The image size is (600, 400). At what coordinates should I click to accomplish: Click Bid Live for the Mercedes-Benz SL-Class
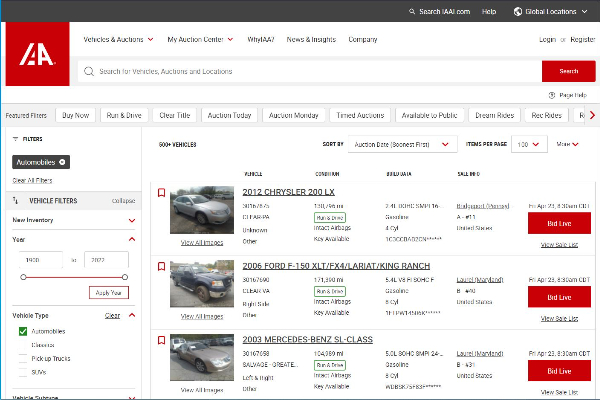(x=559, y=371)
